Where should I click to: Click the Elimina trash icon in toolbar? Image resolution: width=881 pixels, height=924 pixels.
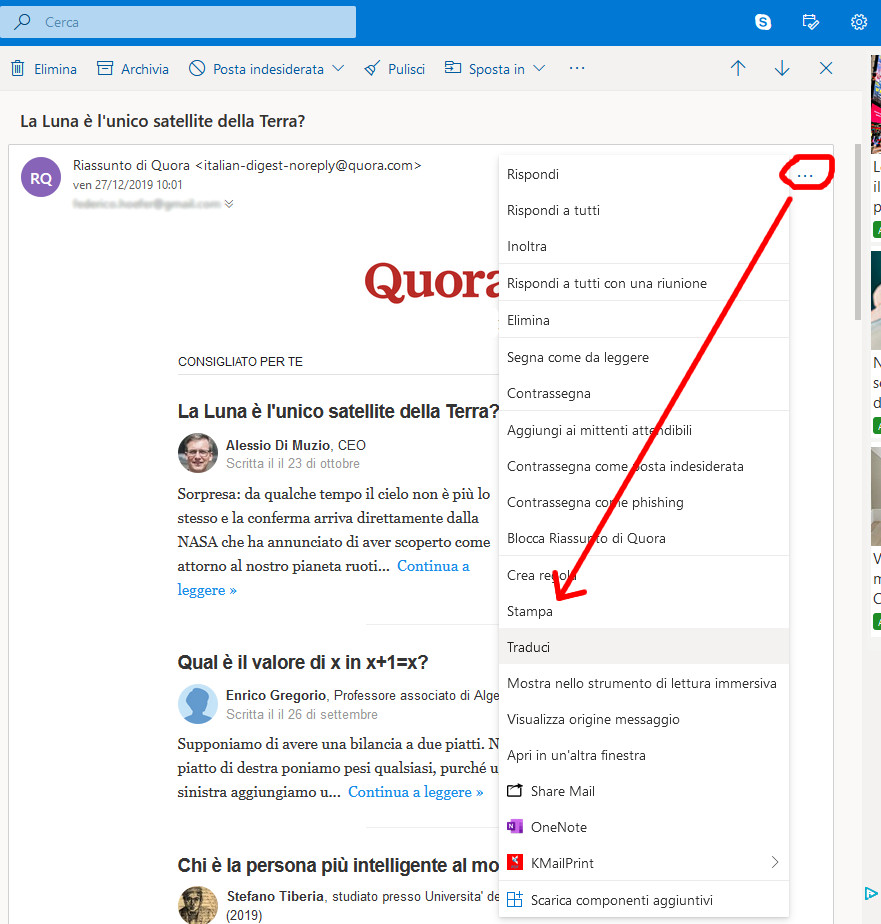tap(18, 69)
